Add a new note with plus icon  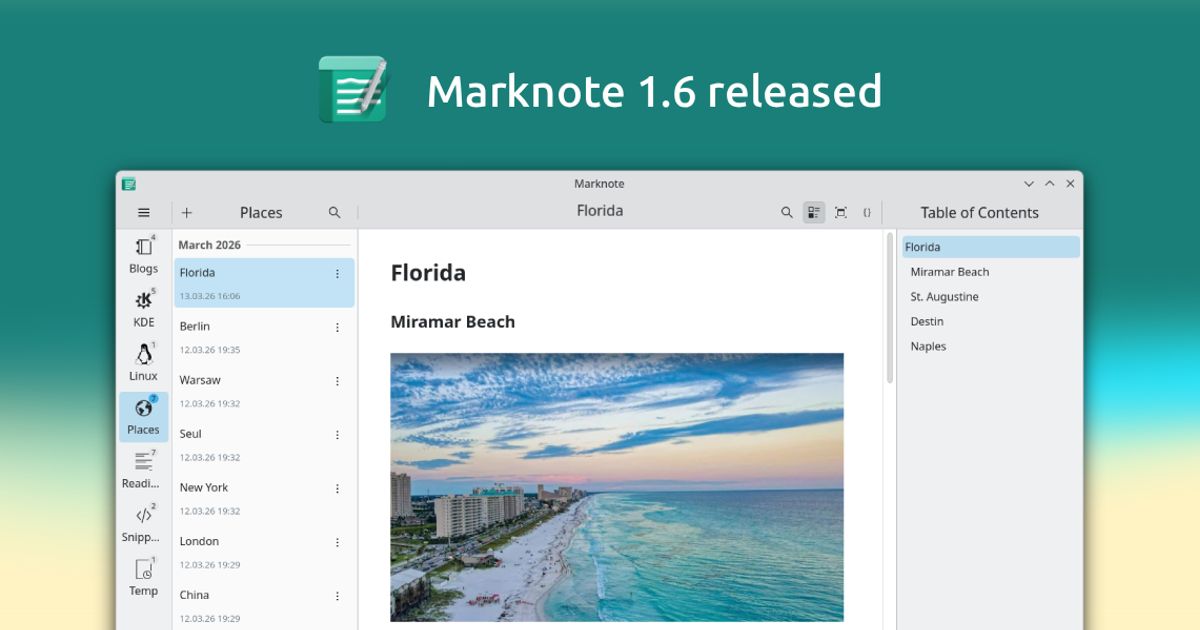[x=187, y=212]
